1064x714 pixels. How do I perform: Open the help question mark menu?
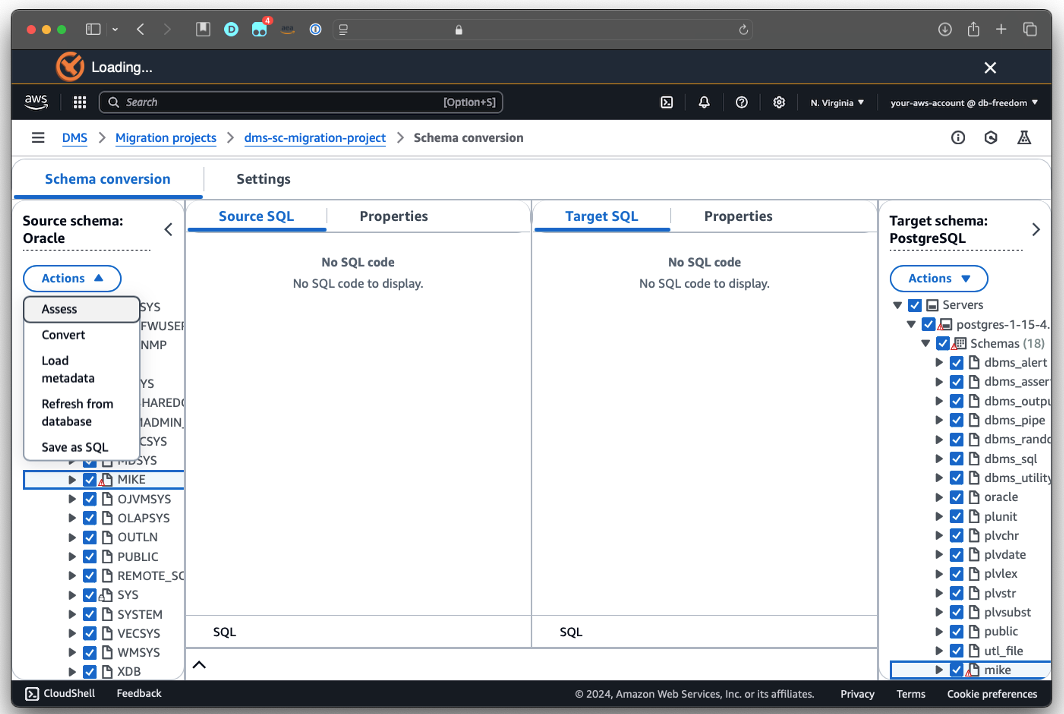coord(741,102)
